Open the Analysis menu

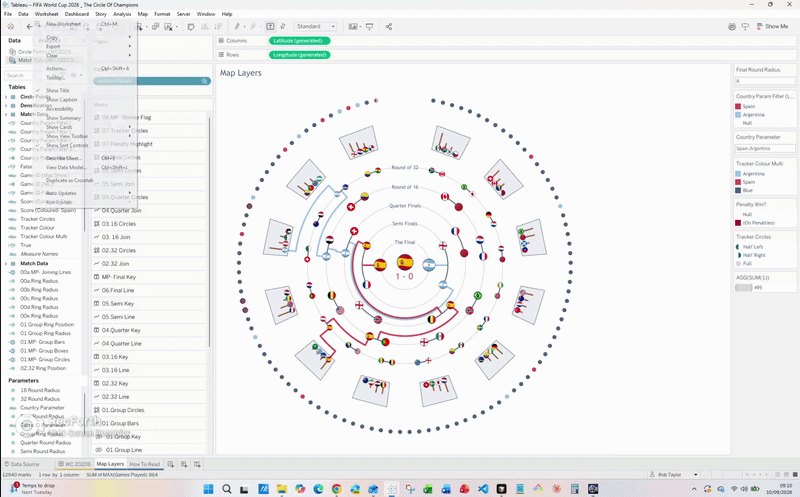pos(122,14)
